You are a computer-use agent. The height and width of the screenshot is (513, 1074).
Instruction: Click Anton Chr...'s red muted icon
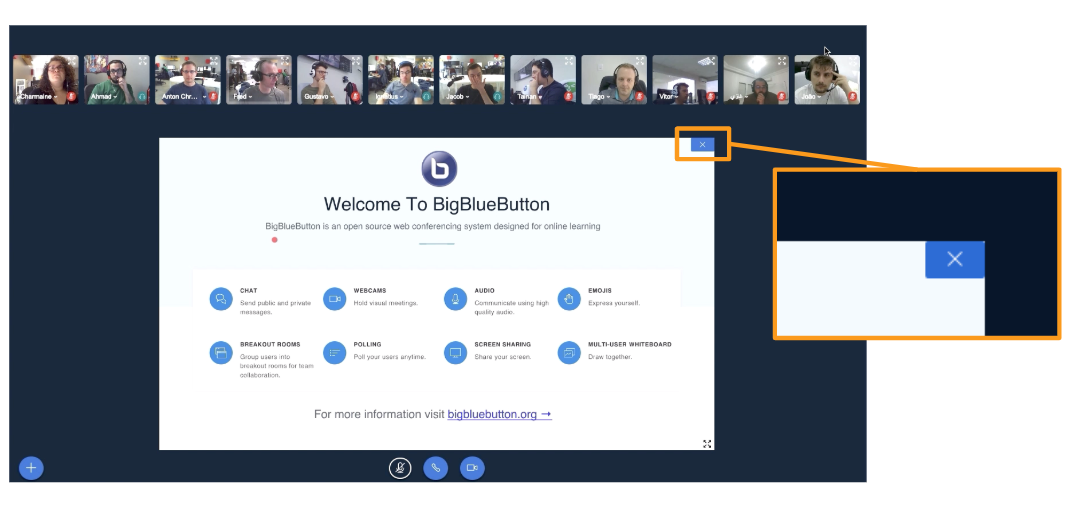click(x=213, y=97)
